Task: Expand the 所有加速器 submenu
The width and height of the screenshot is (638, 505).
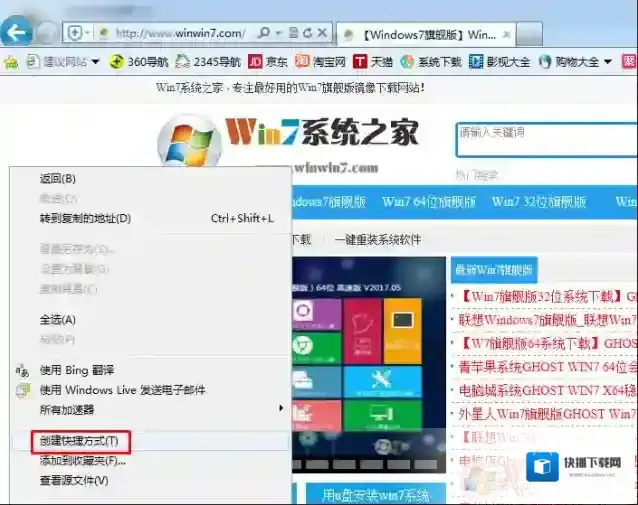Action: pos(150,409)
